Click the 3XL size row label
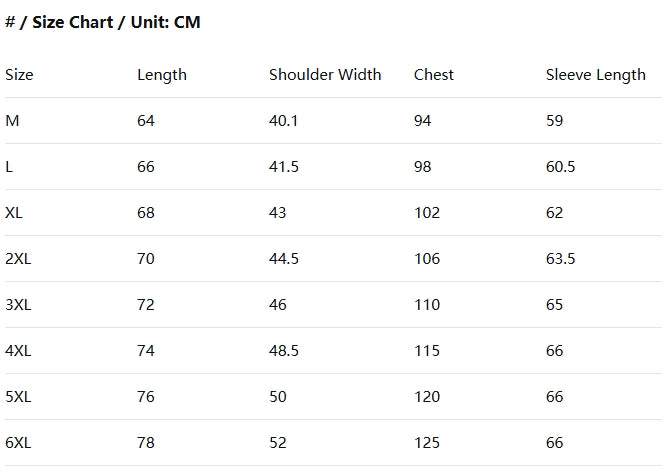Screen dimensions: 665x466 point(18,305)
